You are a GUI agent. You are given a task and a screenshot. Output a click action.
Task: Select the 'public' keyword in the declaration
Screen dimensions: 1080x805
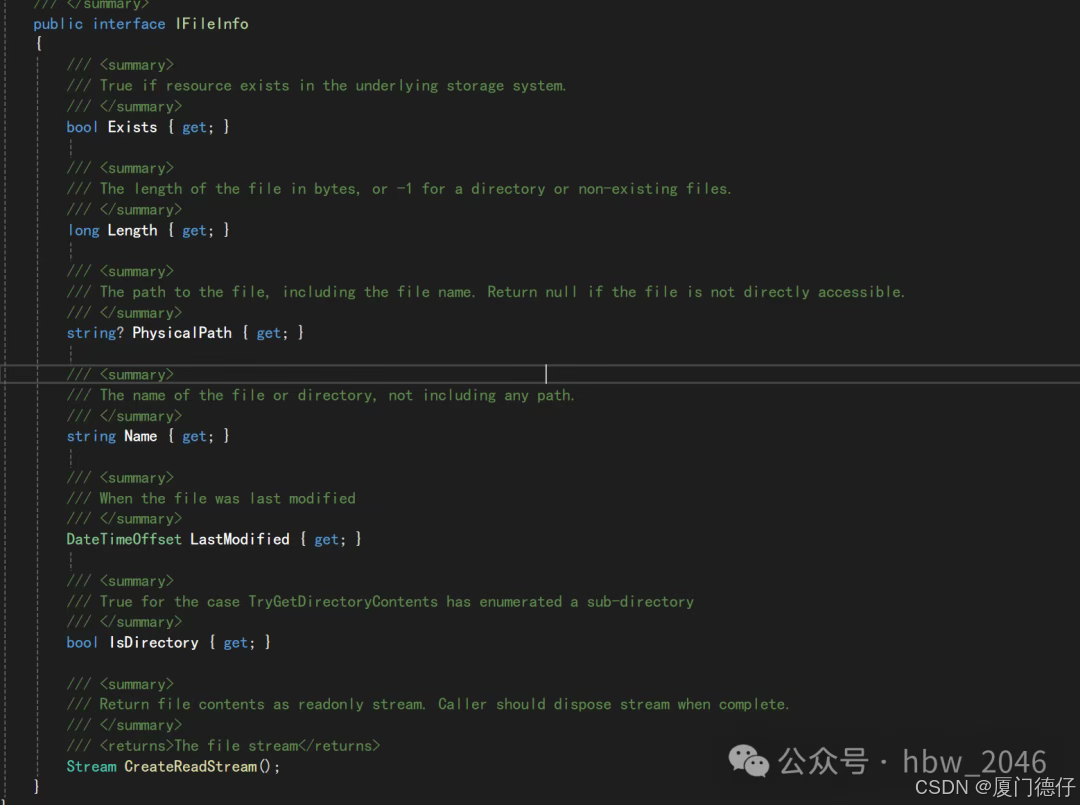click(58, 24)
